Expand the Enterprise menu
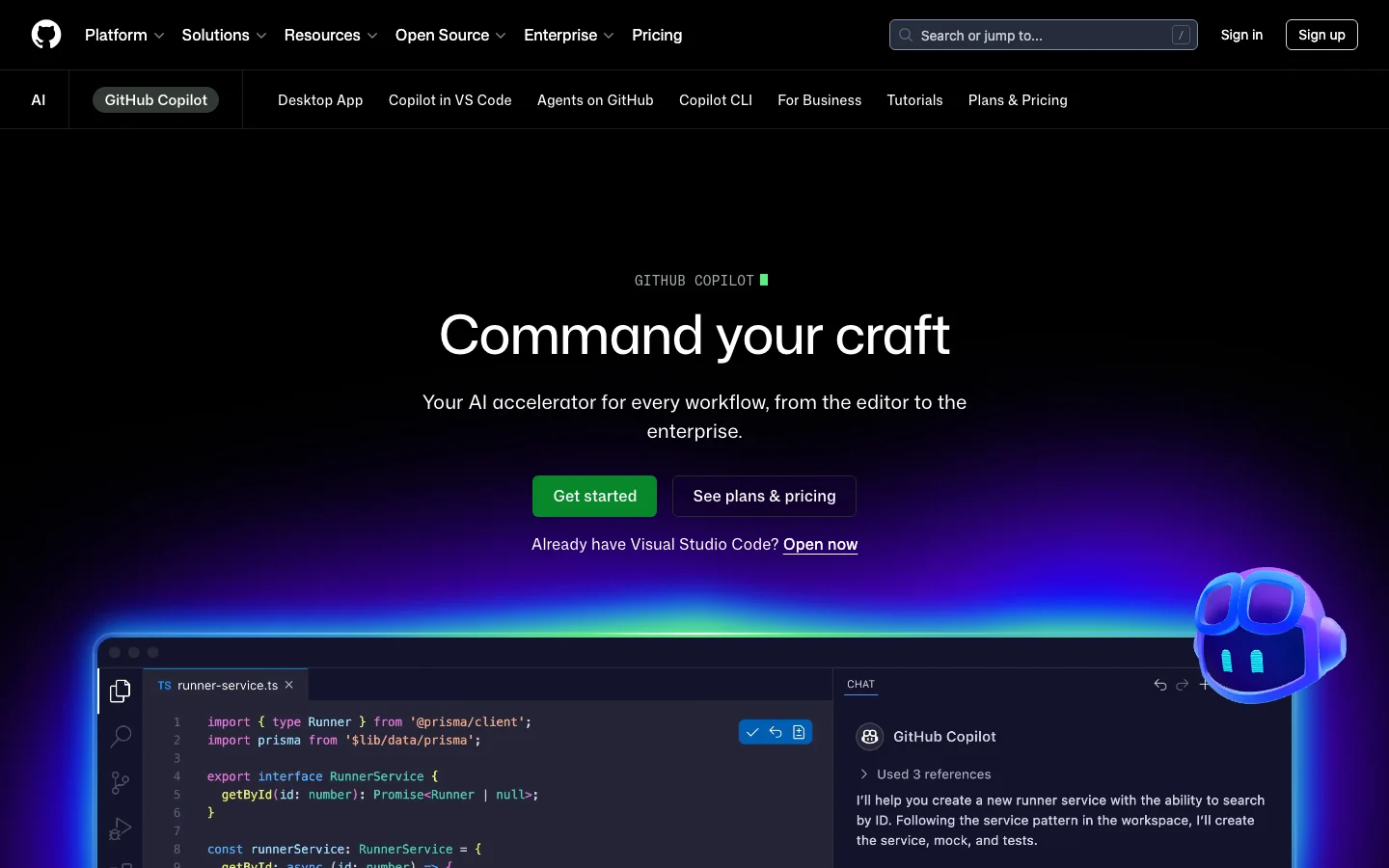The image size is (1389, 868). [x=569, y=35]
